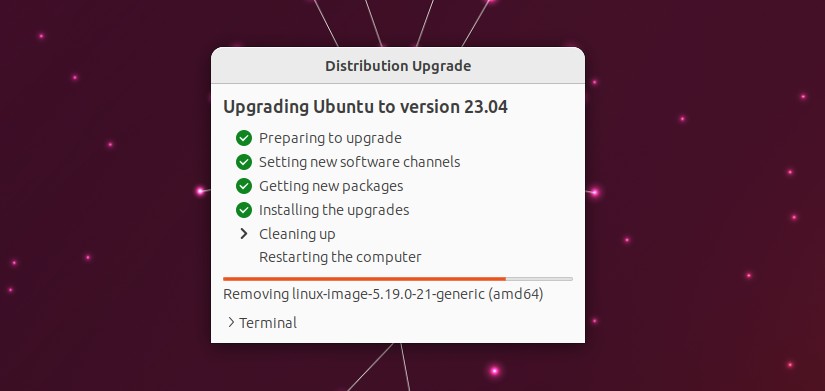This screenshot has height=391, width=825.
Task: Click the Removing linux-image status text
Action: 383,294
